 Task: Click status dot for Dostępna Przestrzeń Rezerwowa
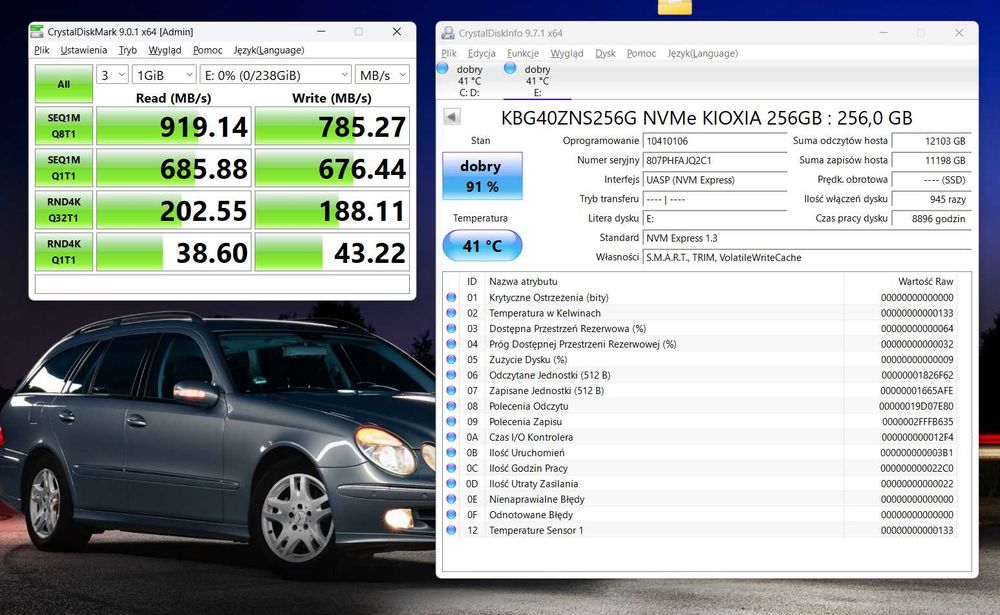[451, 329]
